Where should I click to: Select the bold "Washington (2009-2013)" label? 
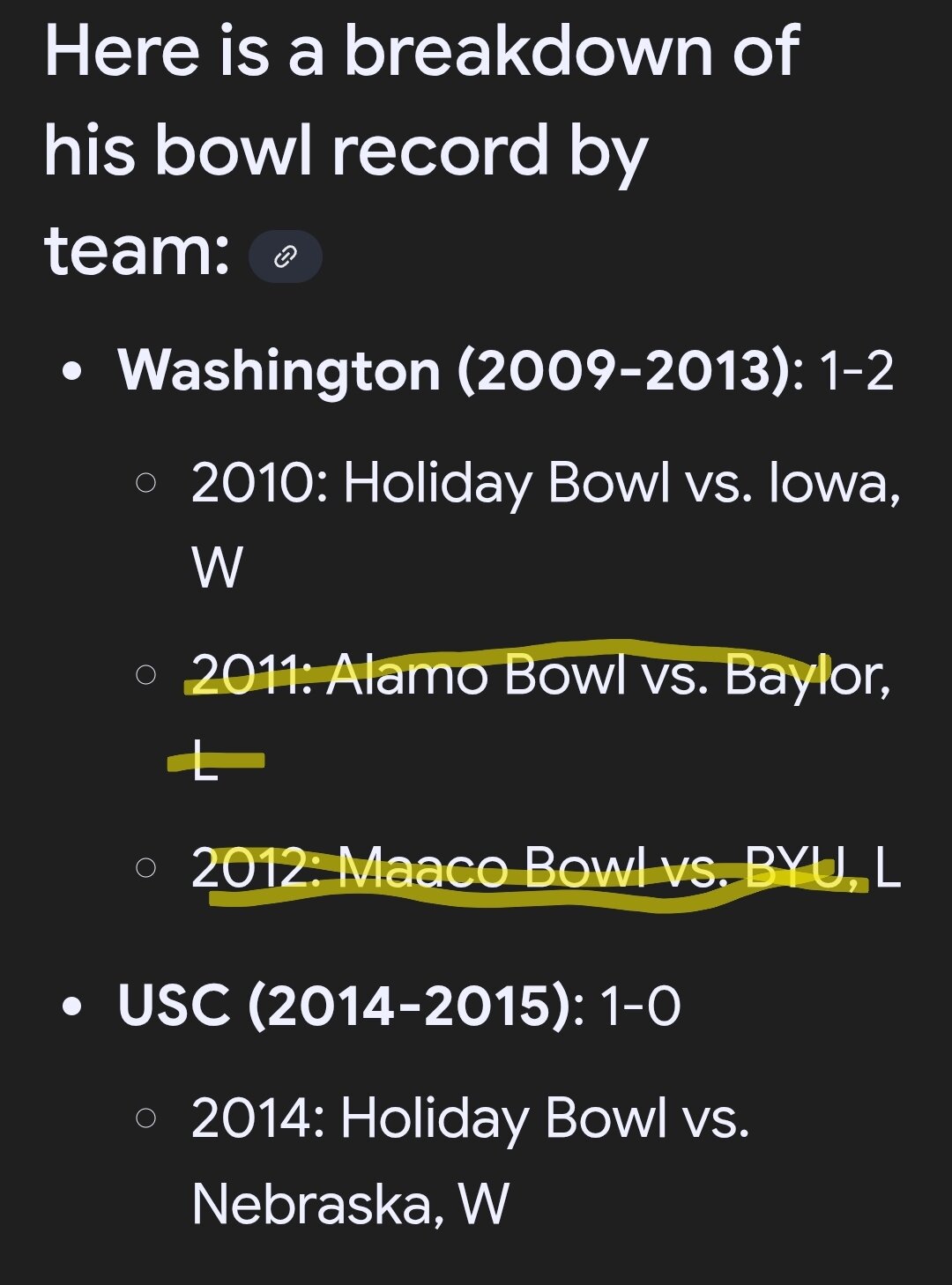coord(455,369)
